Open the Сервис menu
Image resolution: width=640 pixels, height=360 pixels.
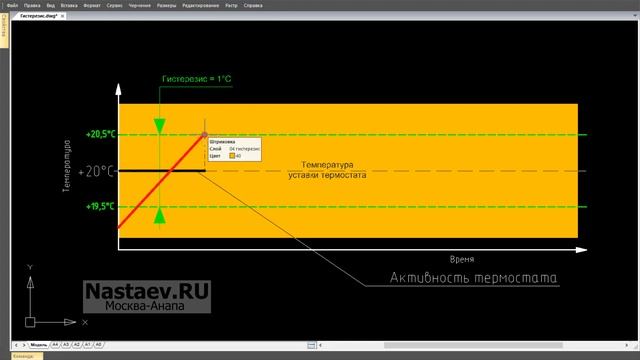click(x=114, y=6)
